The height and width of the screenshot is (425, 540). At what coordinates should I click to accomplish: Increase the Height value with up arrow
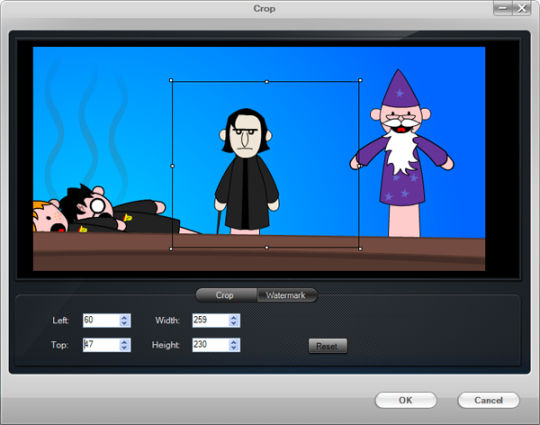(x=234, y=342)
